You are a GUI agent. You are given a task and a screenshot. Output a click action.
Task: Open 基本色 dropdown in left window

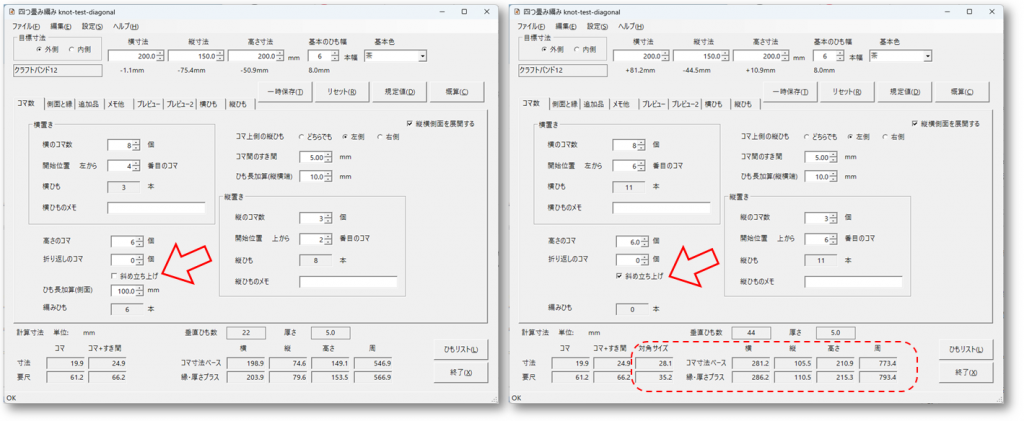point(423,57)
